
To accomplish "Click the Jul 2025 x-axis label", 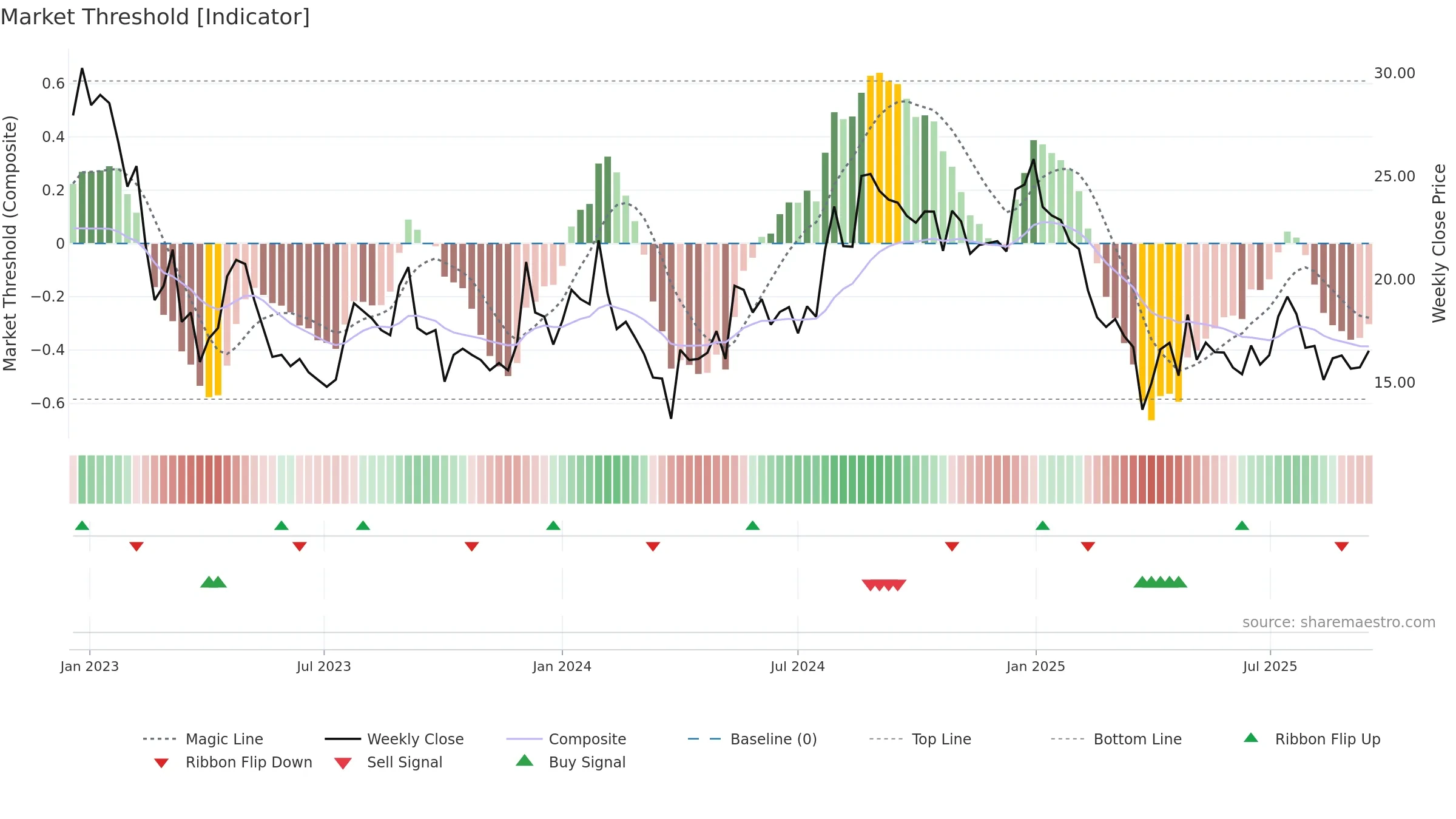I will [x=1270, y=667].
